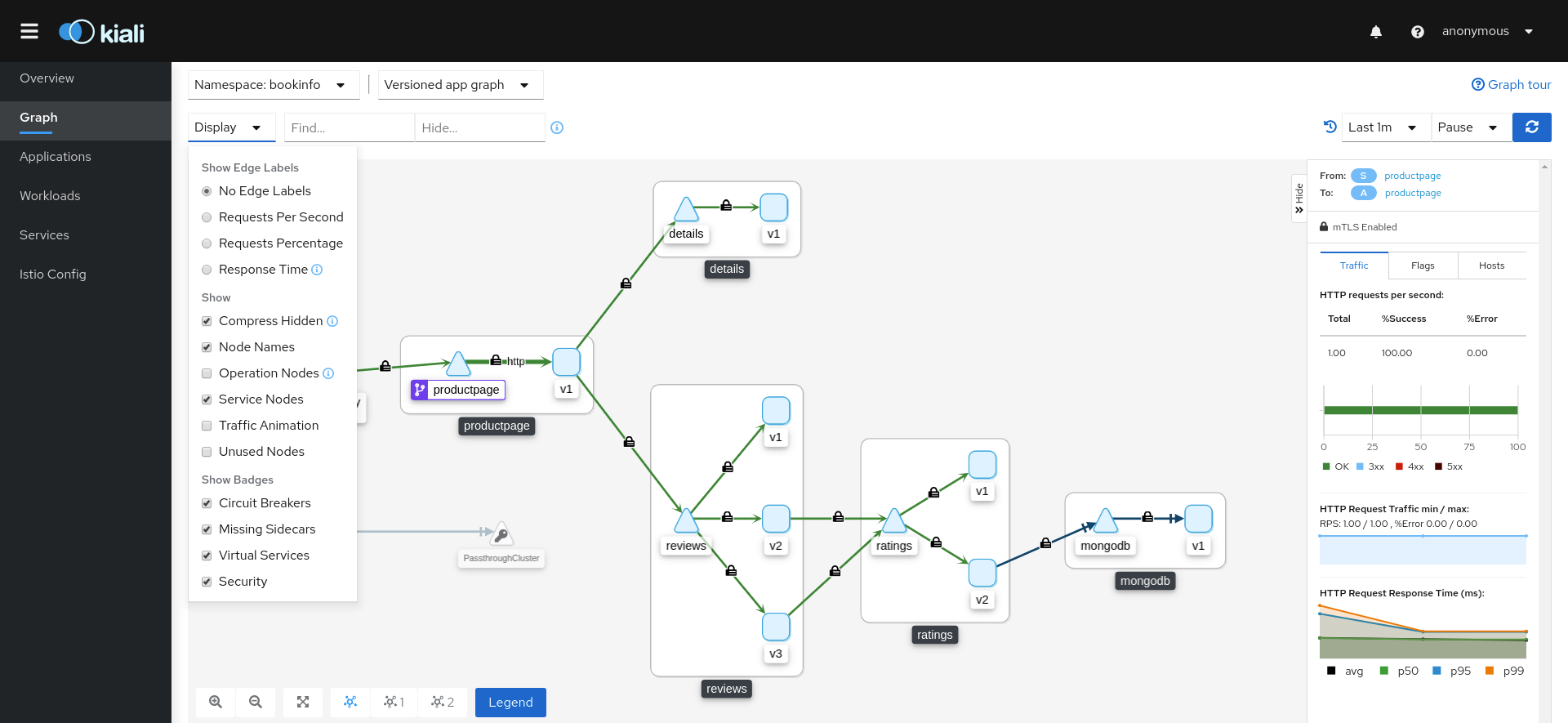Open the From productpage link
The width and height of the screenshot is (1568, 723).
pyautogui.click(x=1412, y=176)
